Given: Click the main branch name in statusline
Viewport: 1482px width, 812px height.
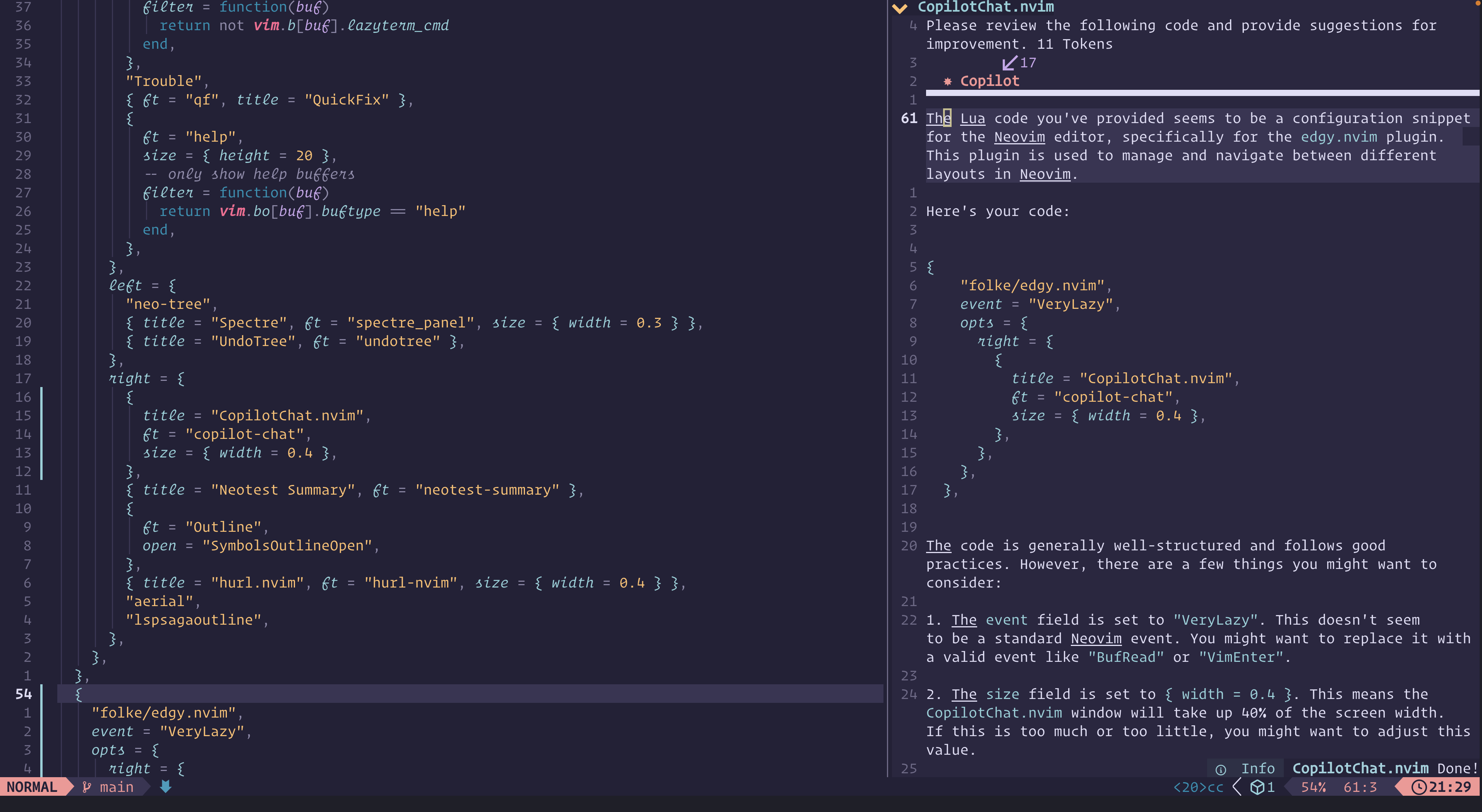Looking at the screenshot, I should [x=116, y=787].
